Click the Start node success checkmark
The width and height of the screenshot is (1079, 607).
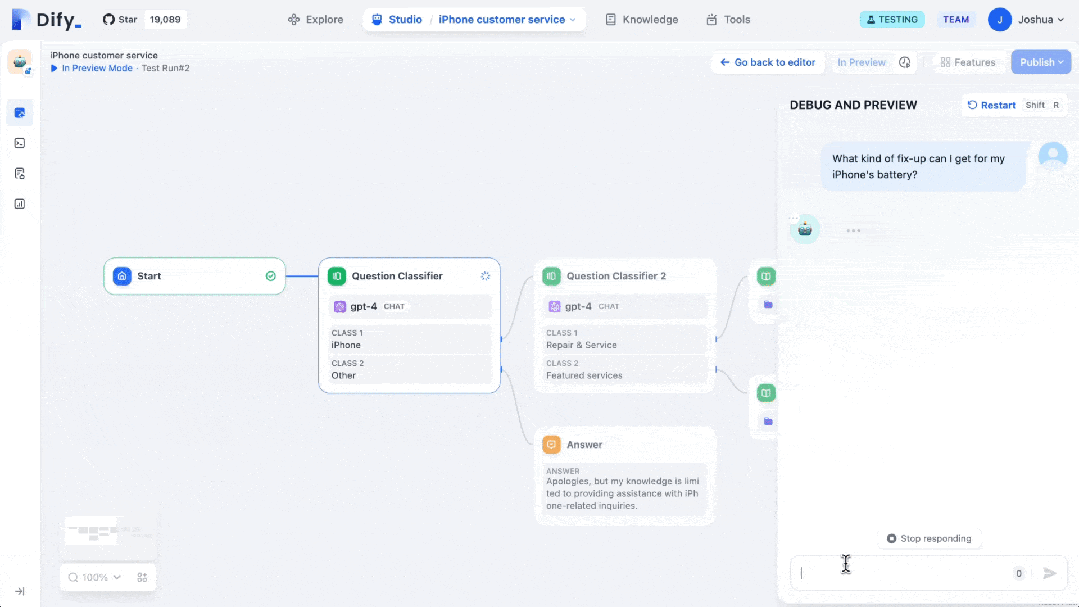[x=270, y=276]
